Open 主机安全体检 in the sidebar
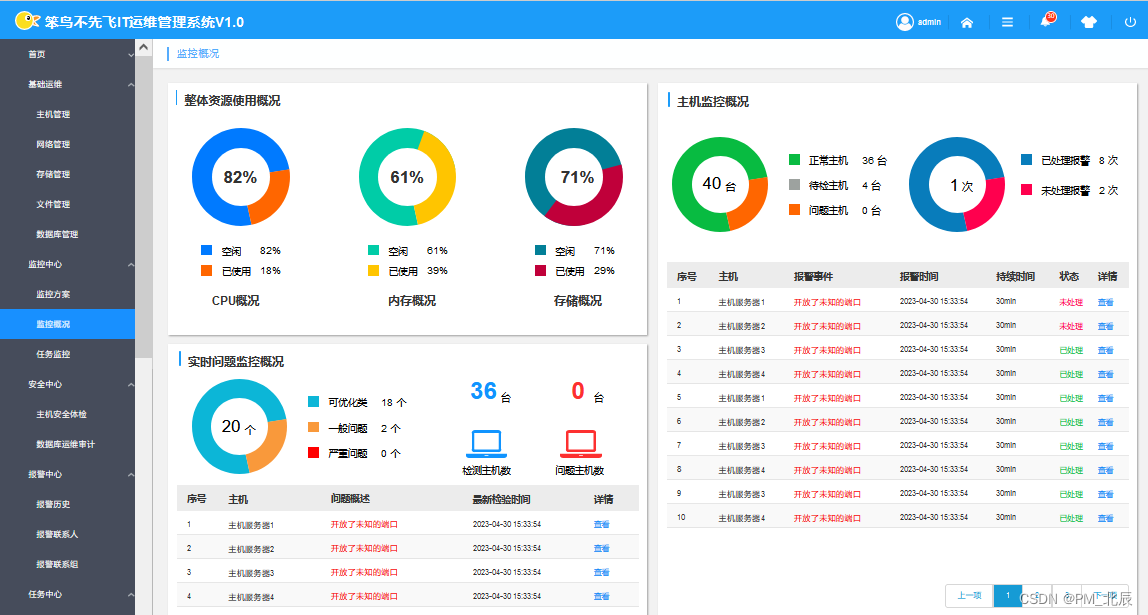This screenshot has width=1148, height=615. pyautogui.click(x=62, y=414)
